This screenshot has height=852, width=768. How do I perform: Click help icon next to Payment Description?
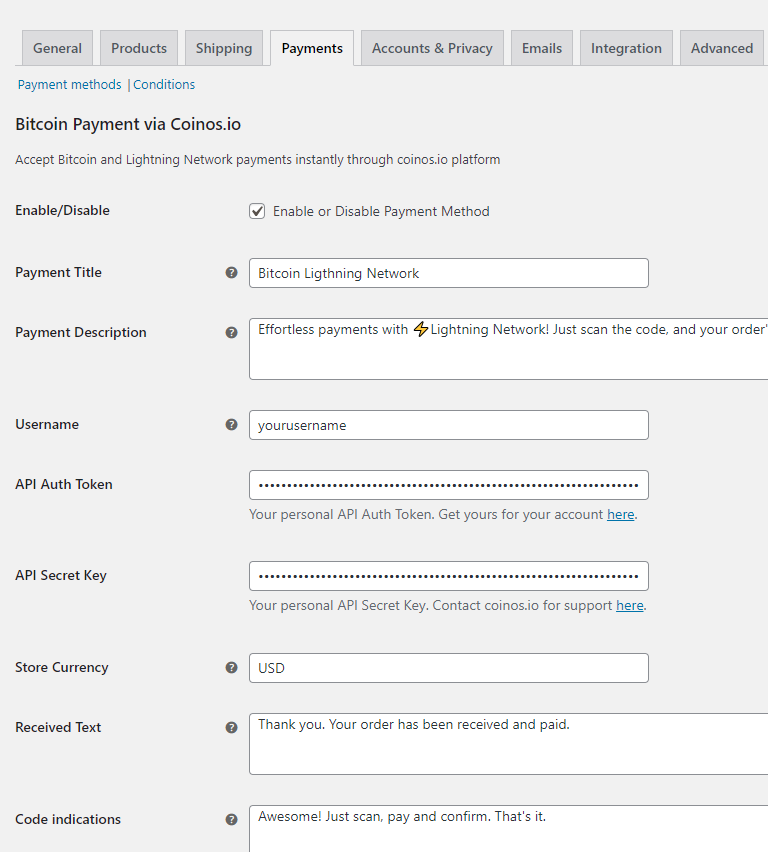[x=232, y=333]
